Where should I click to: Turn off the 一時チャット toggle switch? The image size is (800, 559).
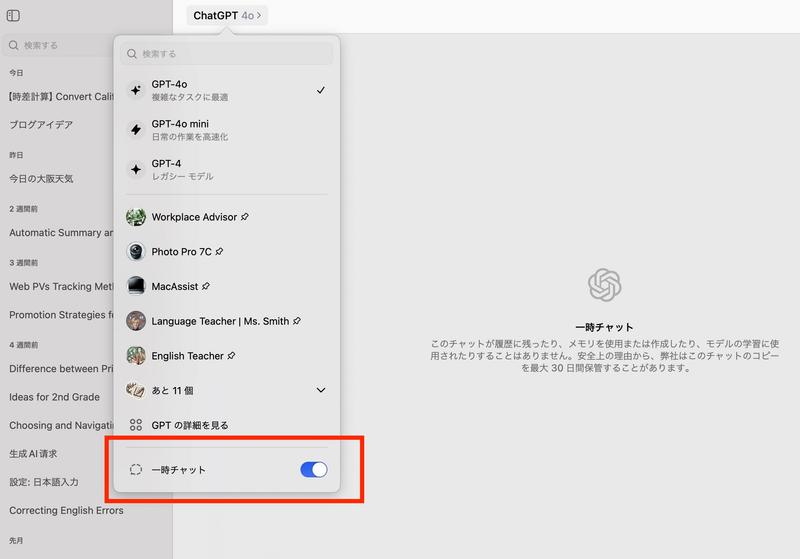[314, 470]
